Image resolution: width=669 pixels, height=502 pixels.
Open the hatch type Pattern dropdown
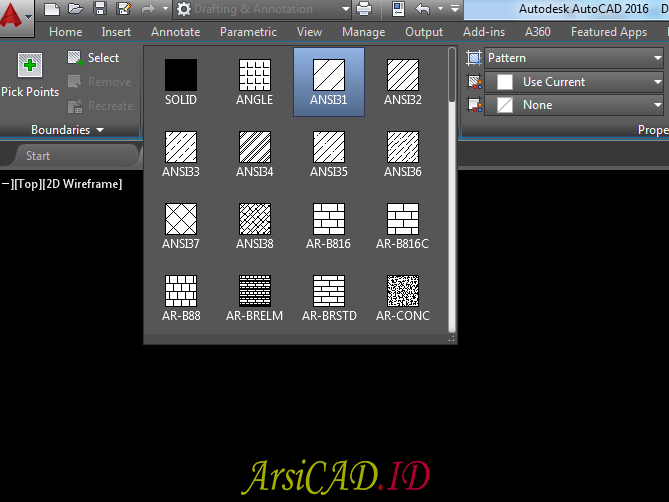(574, 58)
